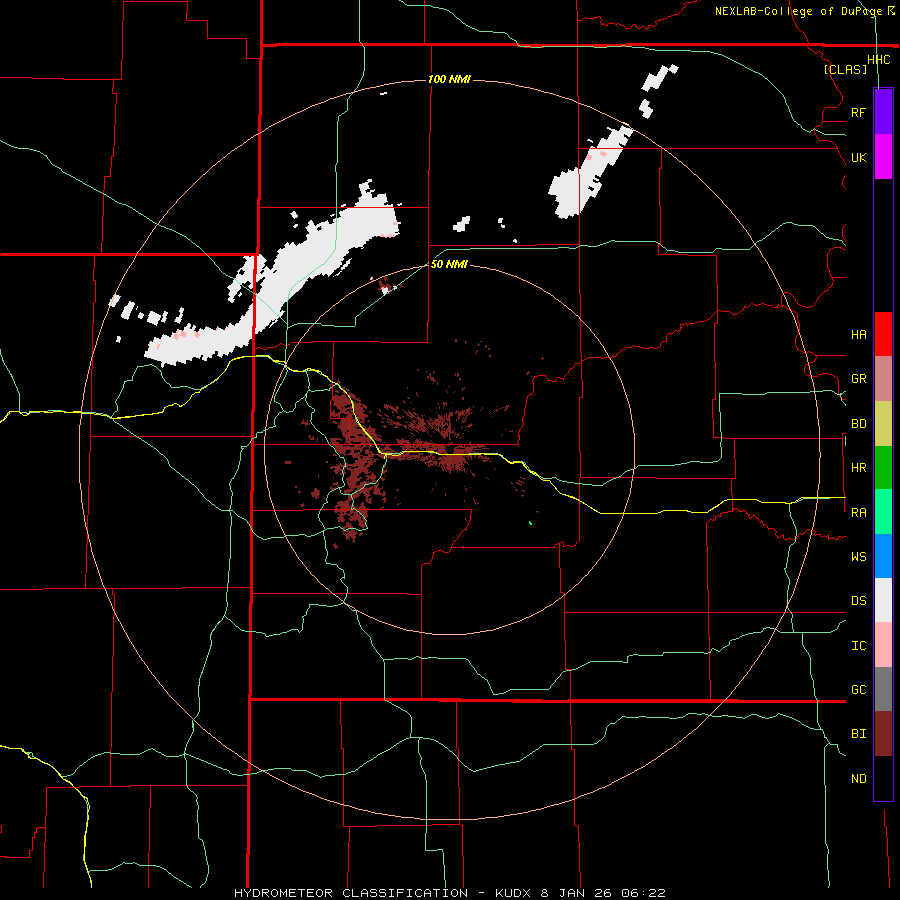
Task: Click the BD legend label
Action: click(x=858, y=424)
